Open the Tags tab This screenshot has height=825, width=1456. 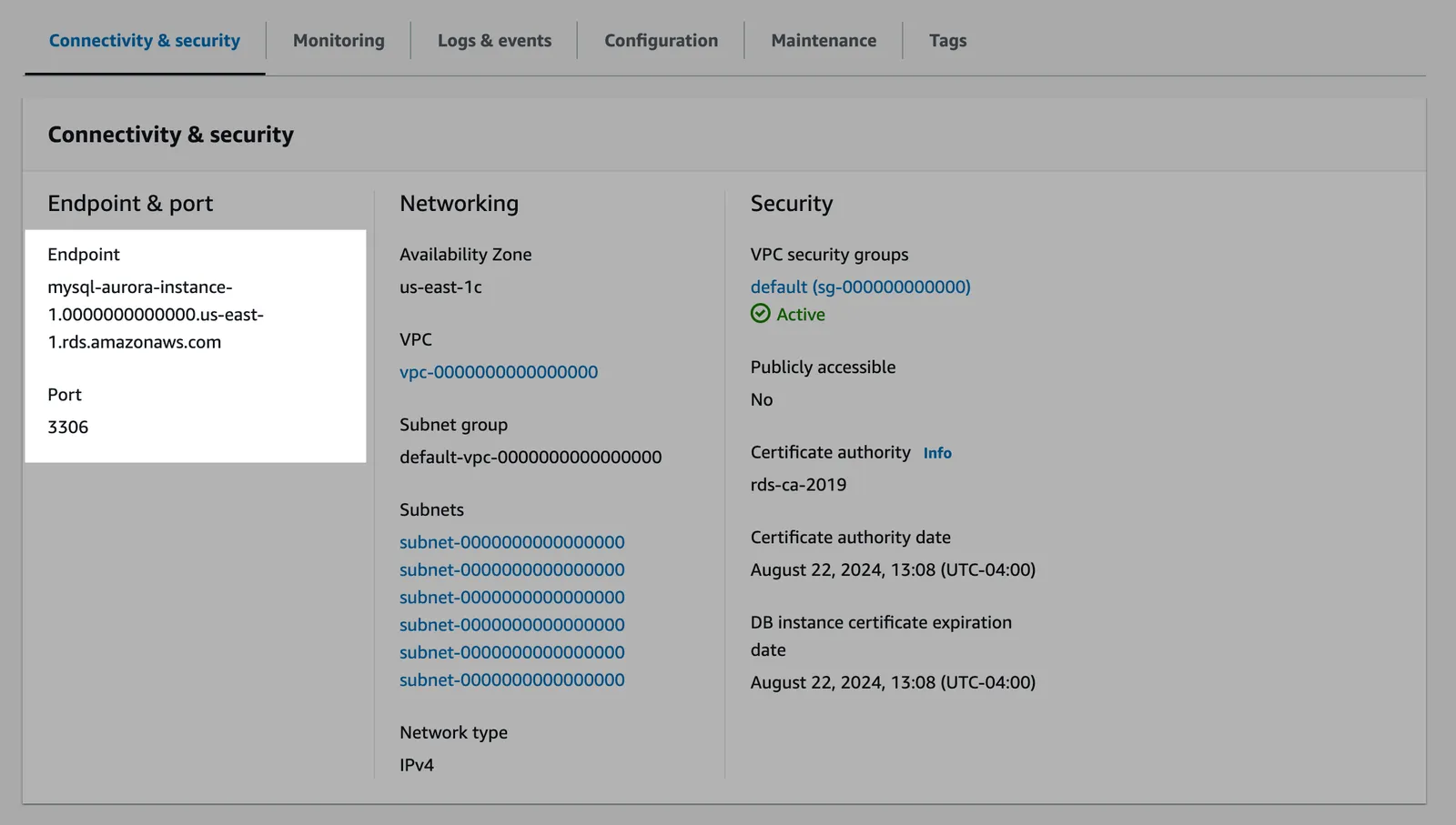(947, 40)
